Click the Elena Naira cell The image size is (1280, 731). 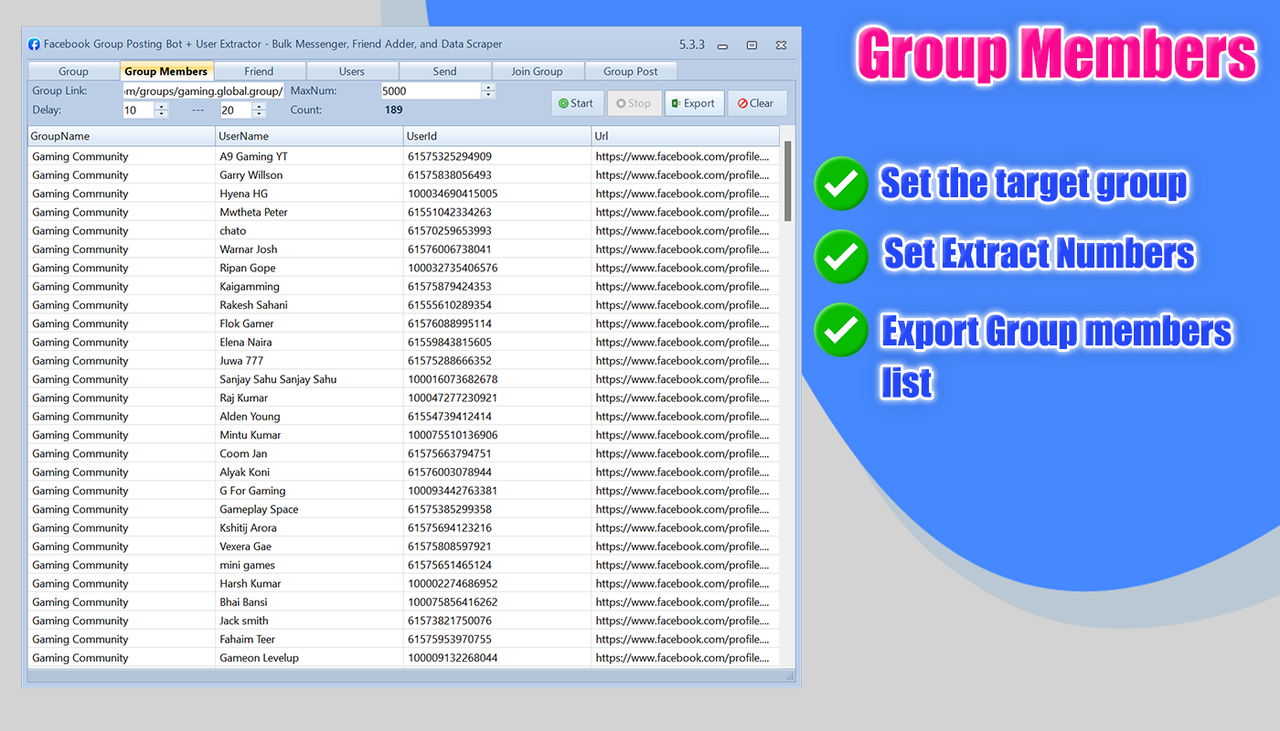pyautogui.click(x=309, y=342)
